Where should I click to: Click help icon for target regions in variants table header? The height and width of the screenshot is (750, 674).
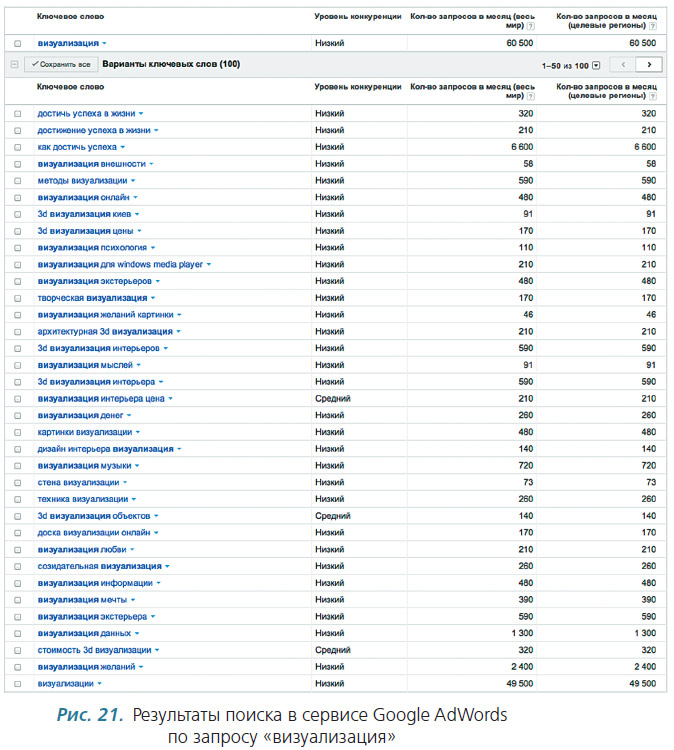pos(653,96)
